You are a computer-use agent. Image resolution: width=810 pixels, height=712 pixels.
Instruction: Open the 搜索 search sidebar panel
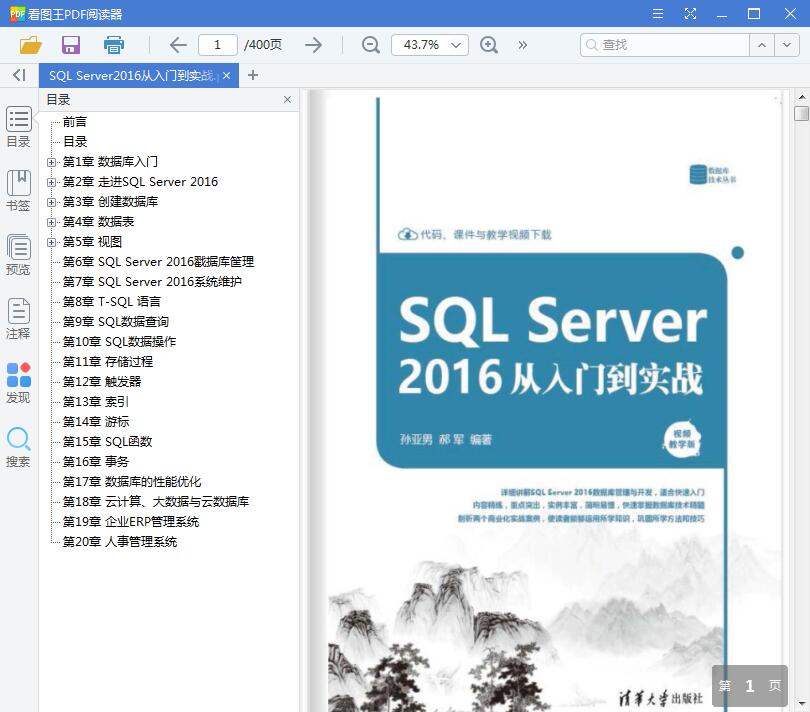[x=19, y=447]
